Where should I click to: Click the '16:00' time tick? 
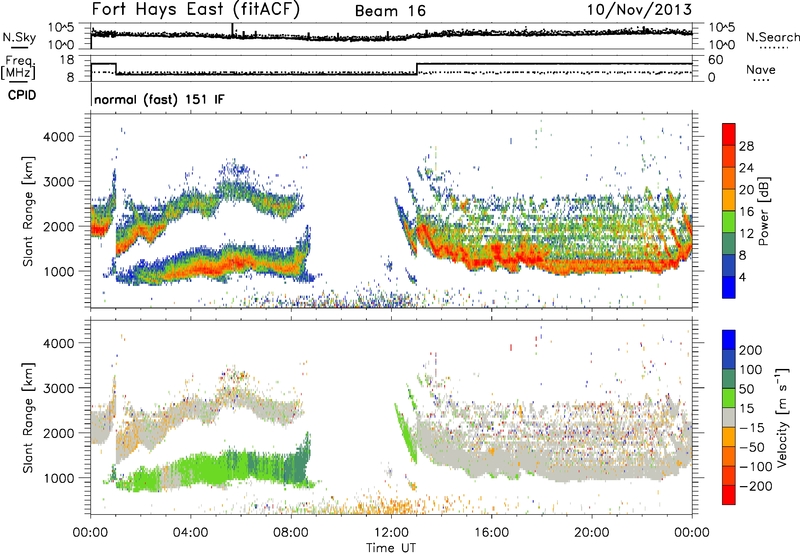(x=491, y=533)
